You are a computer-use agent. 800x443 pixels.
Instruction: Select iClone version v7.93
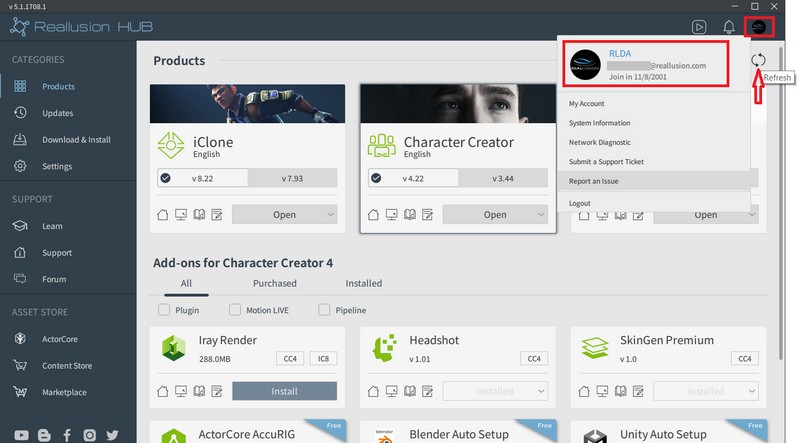[292, 178]
